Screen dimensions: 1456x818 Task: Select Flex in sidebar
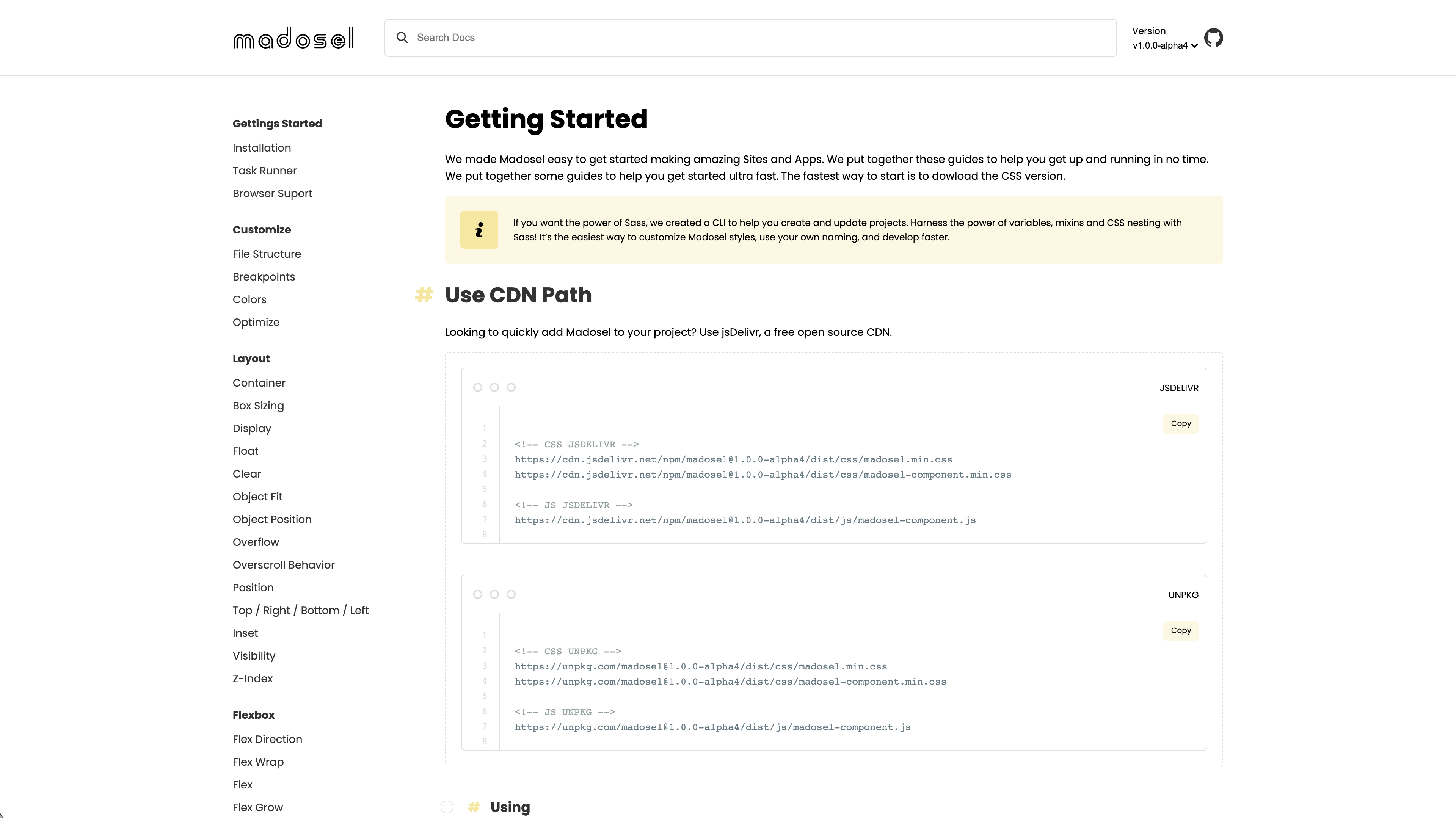click(x=243, y=785)
